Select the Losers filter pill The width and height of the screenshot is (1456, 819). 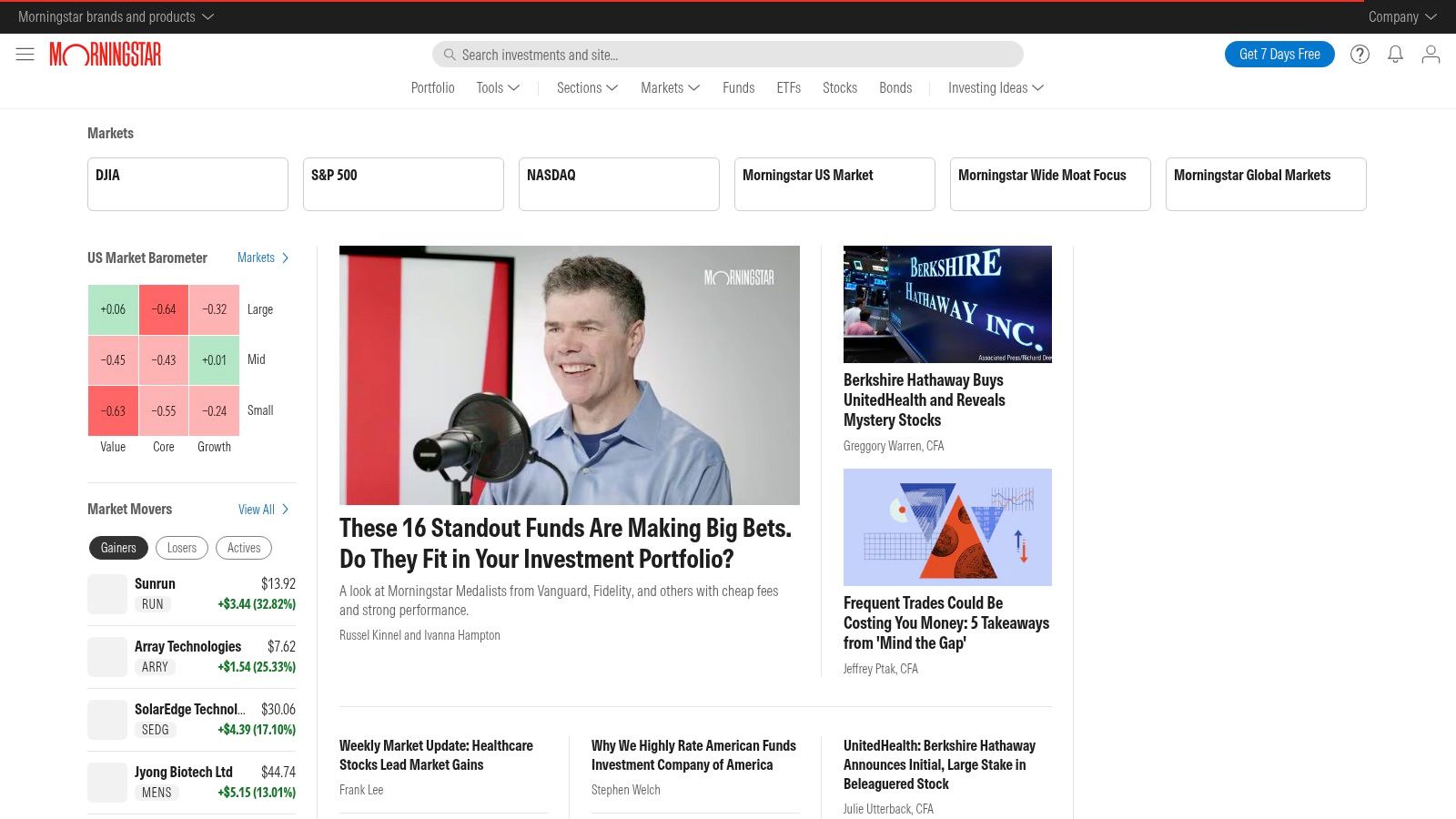coord(182,548)
